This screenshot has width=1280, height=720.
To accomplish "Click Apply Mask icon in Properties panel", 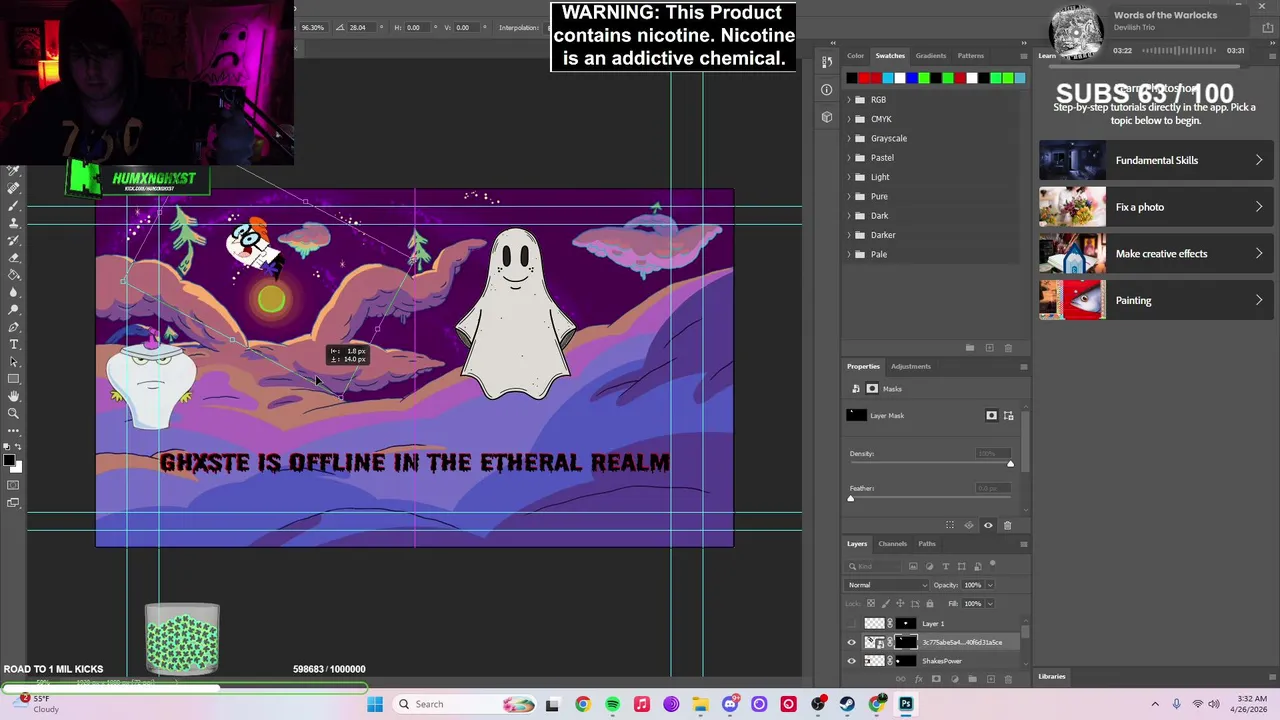I will click(969, 525).
